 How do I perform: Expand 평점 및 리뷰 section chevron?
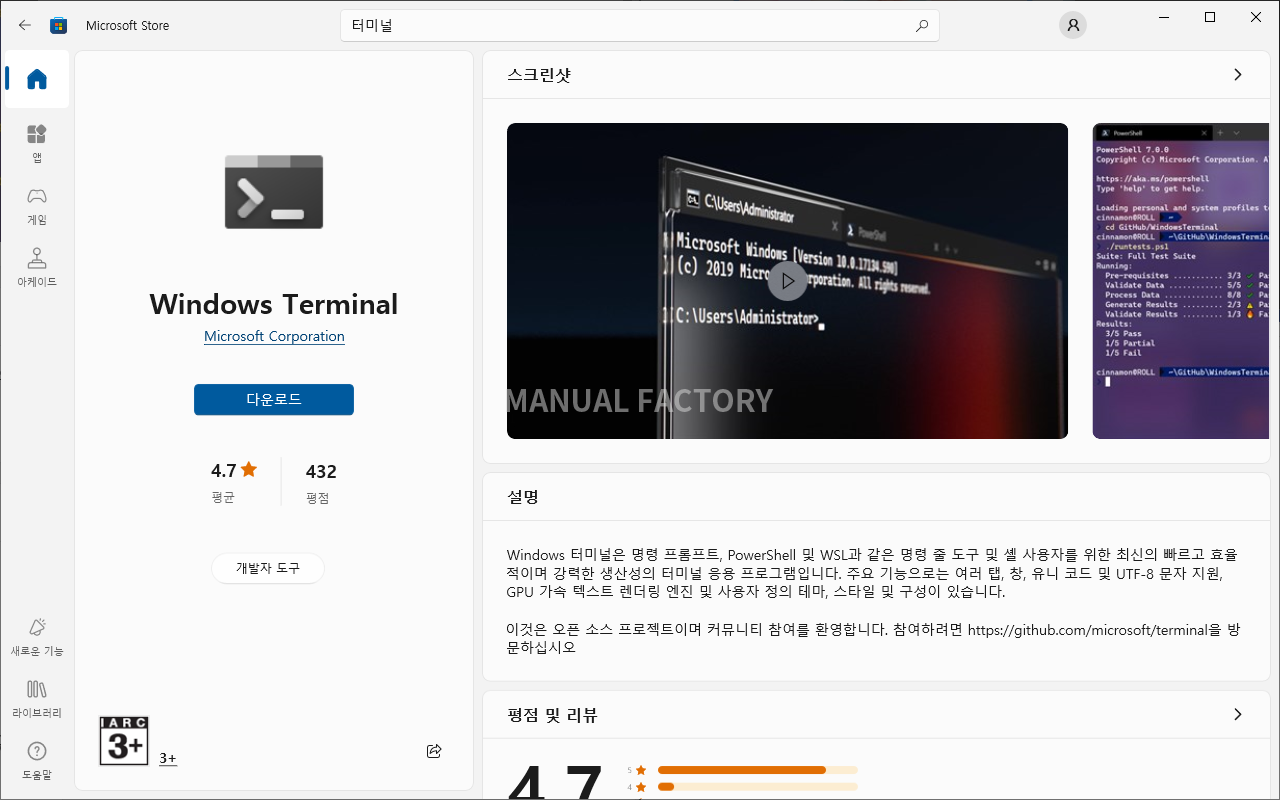(1238, 715)
